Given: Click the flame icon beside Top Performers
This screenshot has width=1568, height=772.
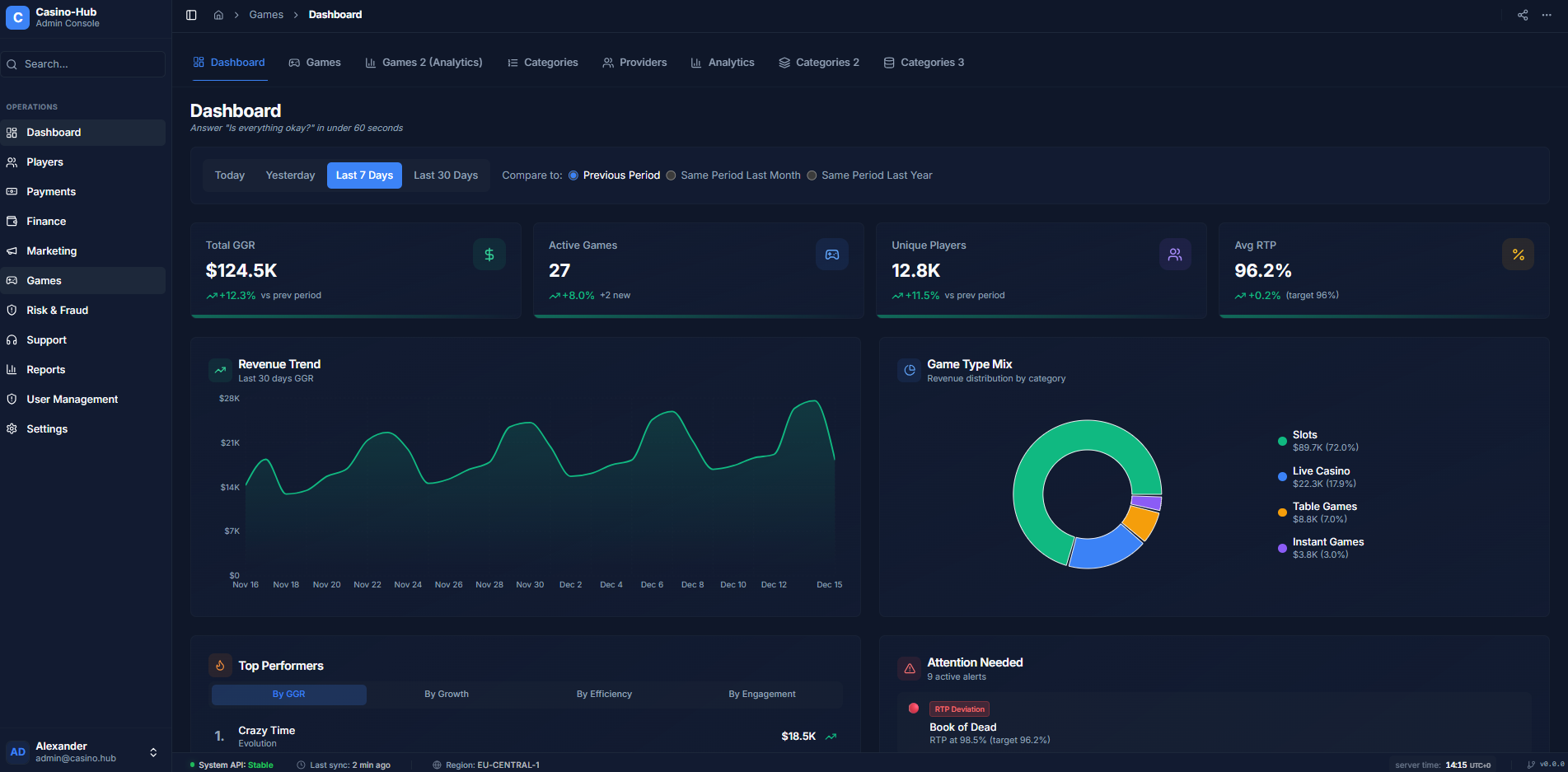Looking at the screenshot, I should coord(220,665).
